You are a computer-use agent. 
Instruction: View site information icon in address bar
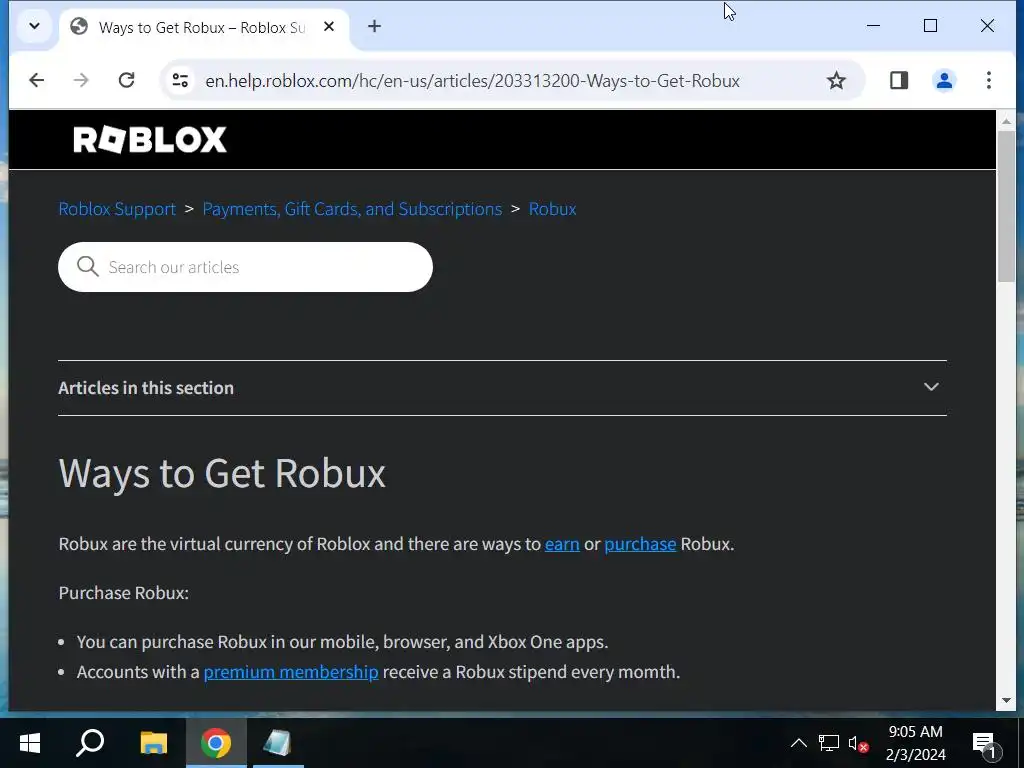click(x=180, y=80)
